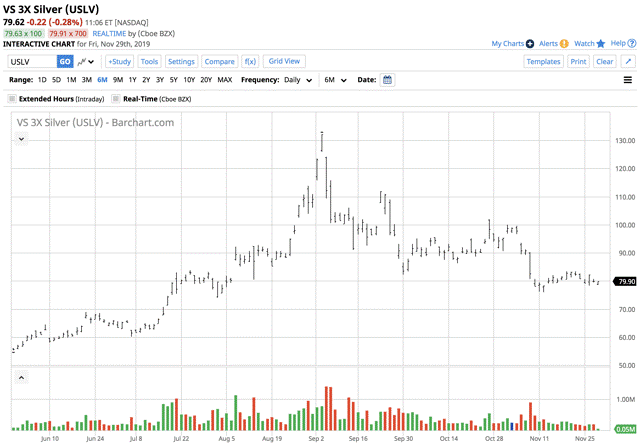
Task: Click the Watch star icon
Action: [601, 44]
